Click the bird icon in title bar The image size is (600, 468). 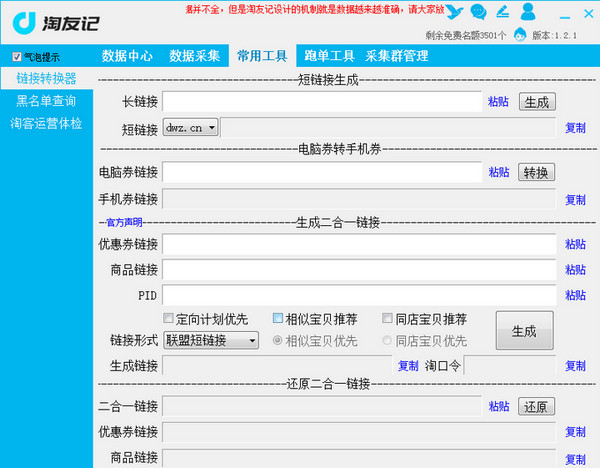tap(455, 12)
